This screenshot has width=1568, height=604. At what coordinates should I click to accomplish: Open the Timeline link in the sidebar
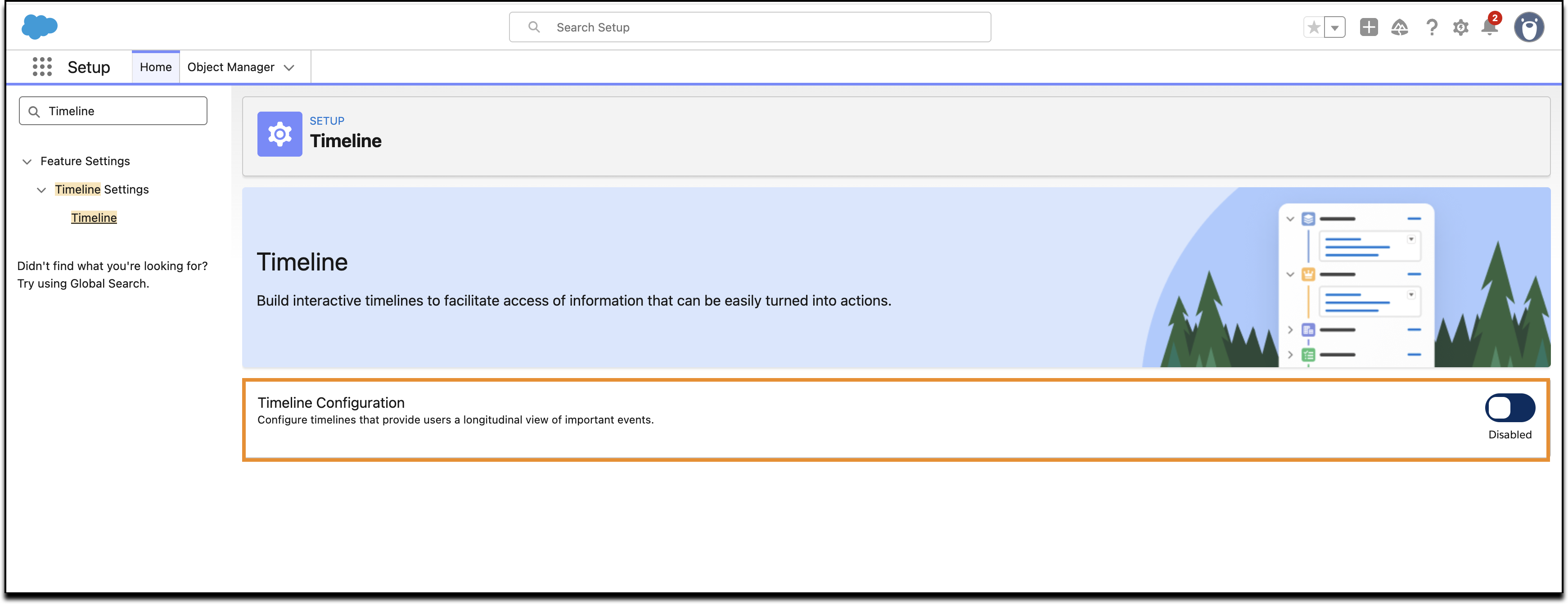(94, 218)
